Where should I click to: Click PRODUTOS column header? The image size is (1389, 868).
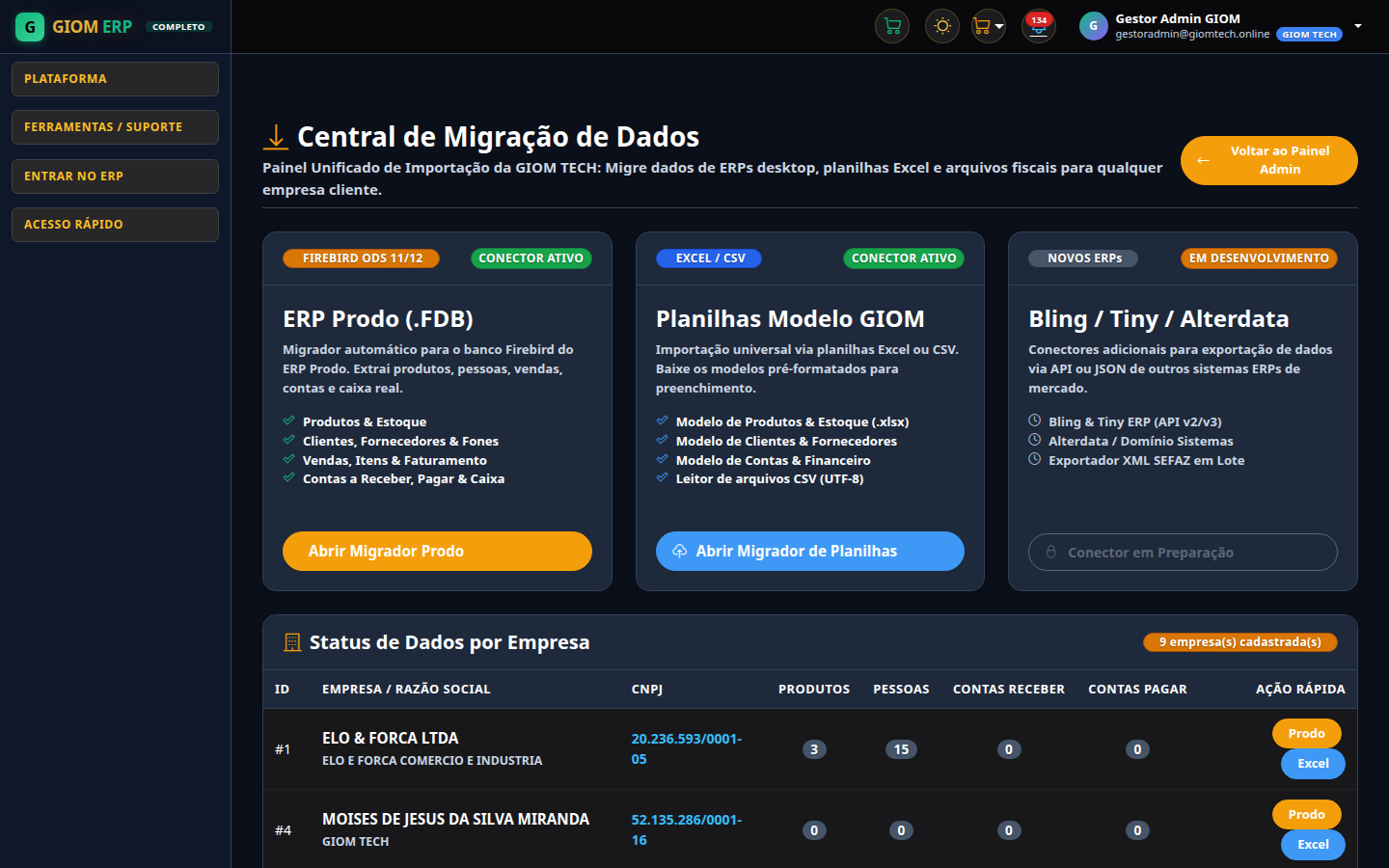tap(814, 690)
